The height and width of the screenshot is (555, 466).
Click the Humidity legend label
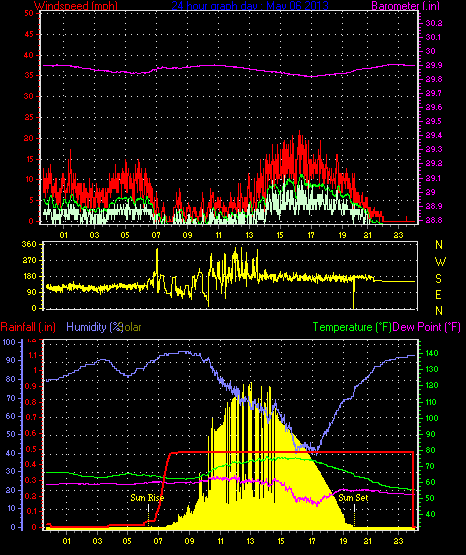94,327
